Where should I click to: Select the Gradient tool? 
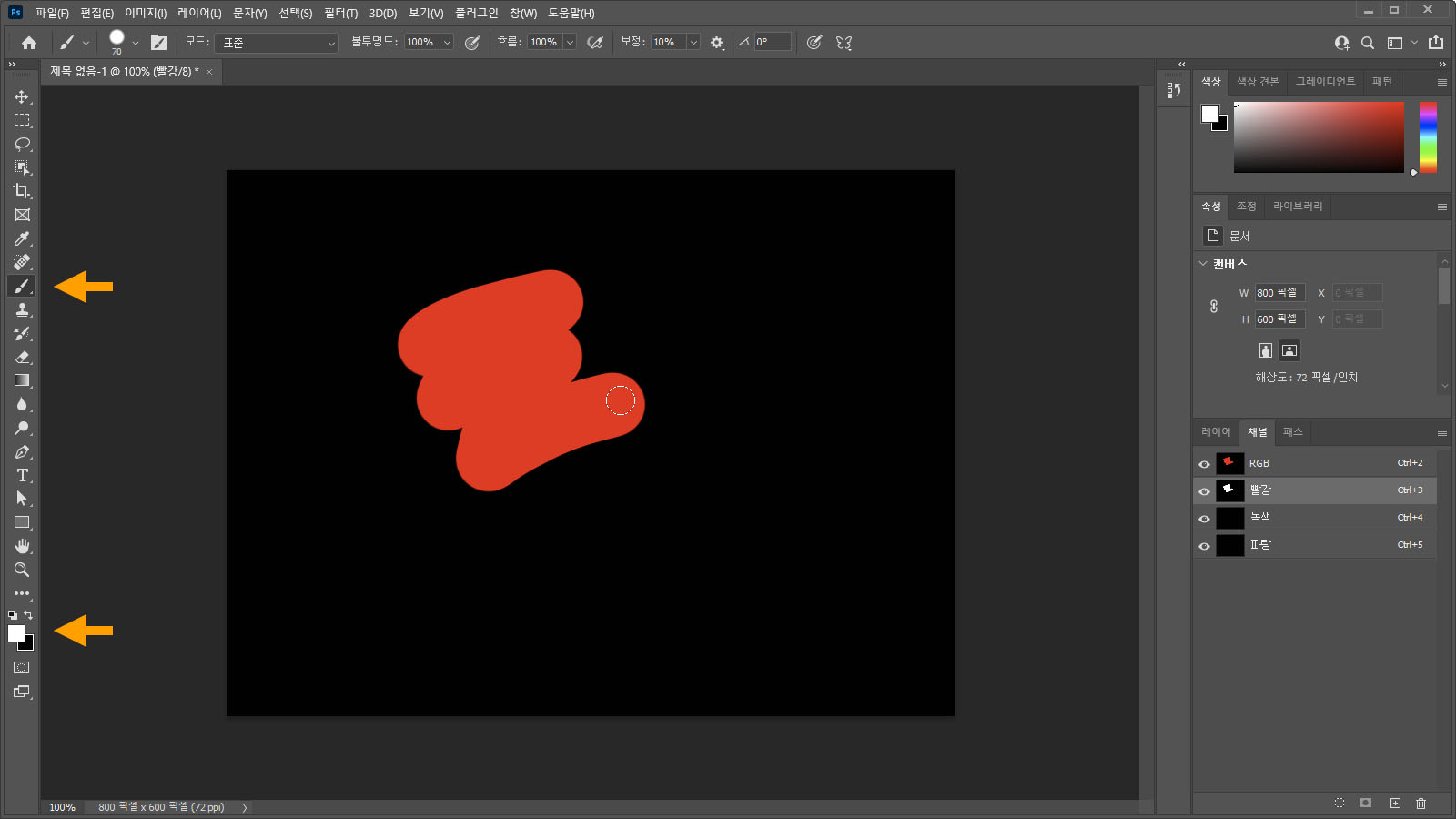[22, 380]
